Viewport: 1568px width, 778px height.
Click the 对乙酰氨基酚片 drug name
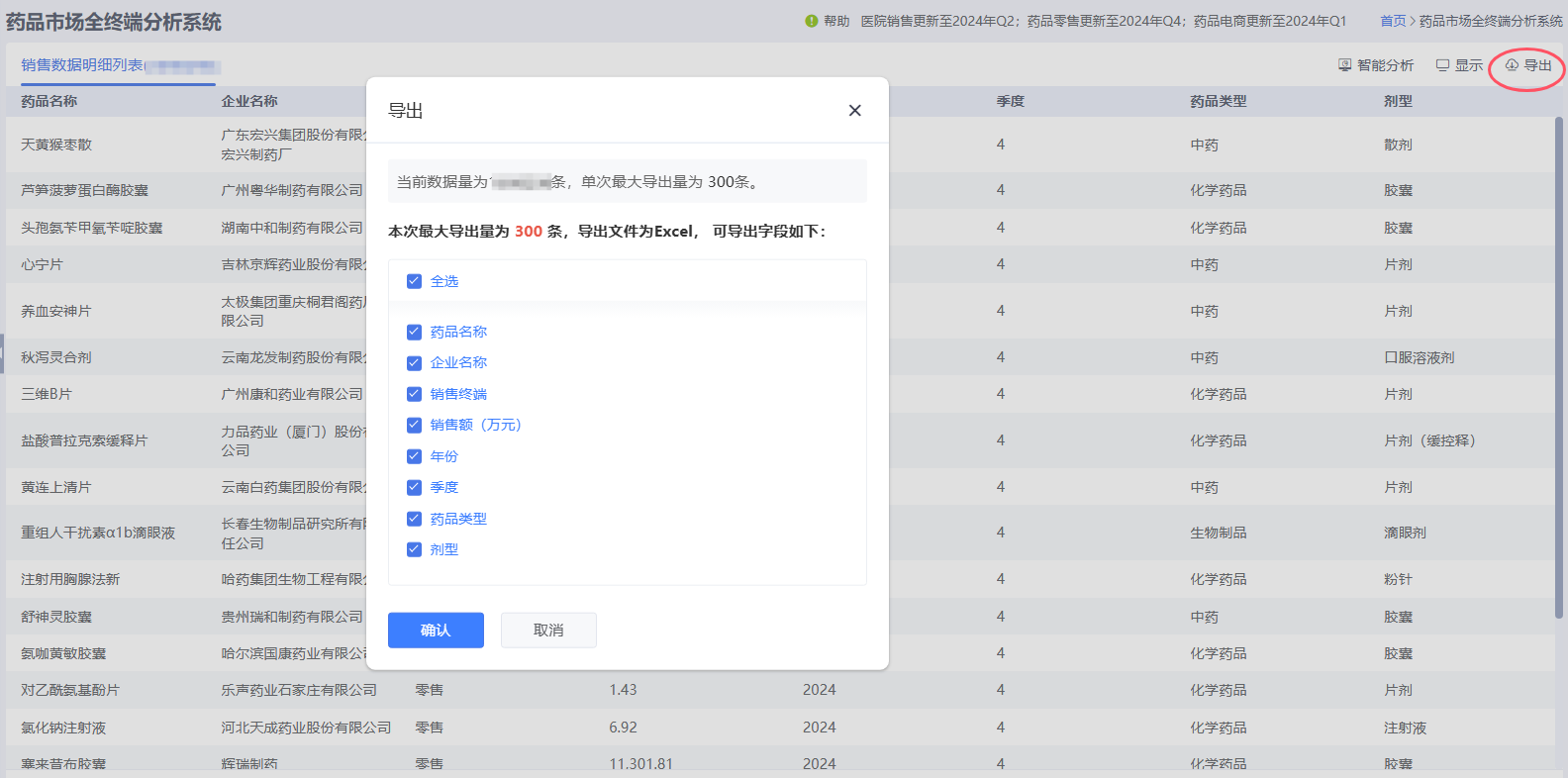70,690
